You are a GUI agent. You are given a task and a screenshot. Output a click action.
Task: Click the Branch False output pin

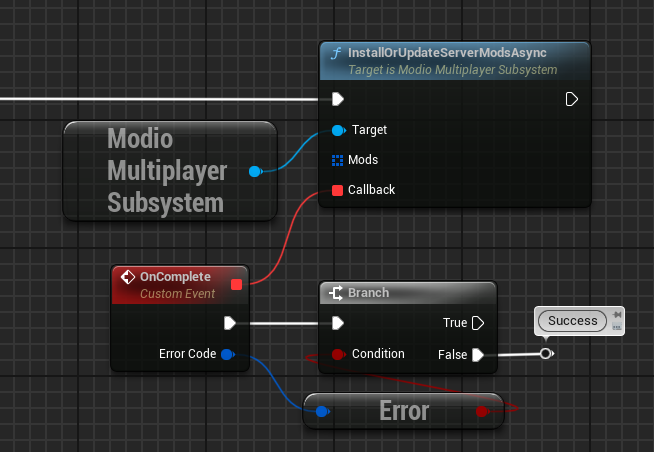pos(478,355)
